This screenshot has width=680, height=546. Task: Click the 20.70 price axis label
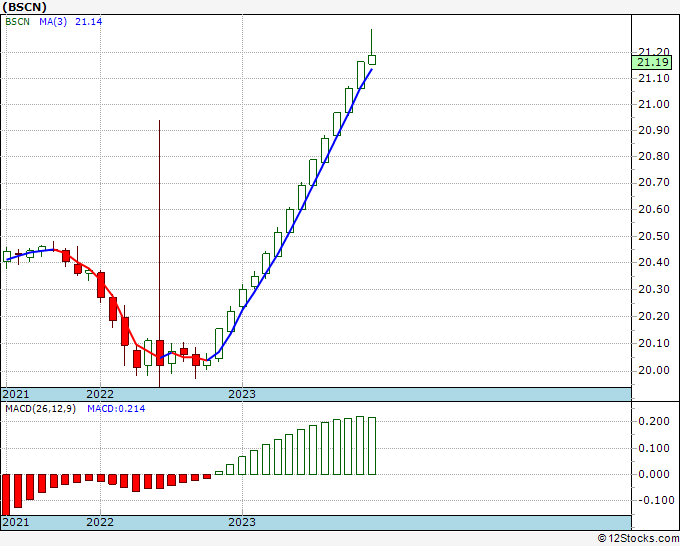pos(654,183)
